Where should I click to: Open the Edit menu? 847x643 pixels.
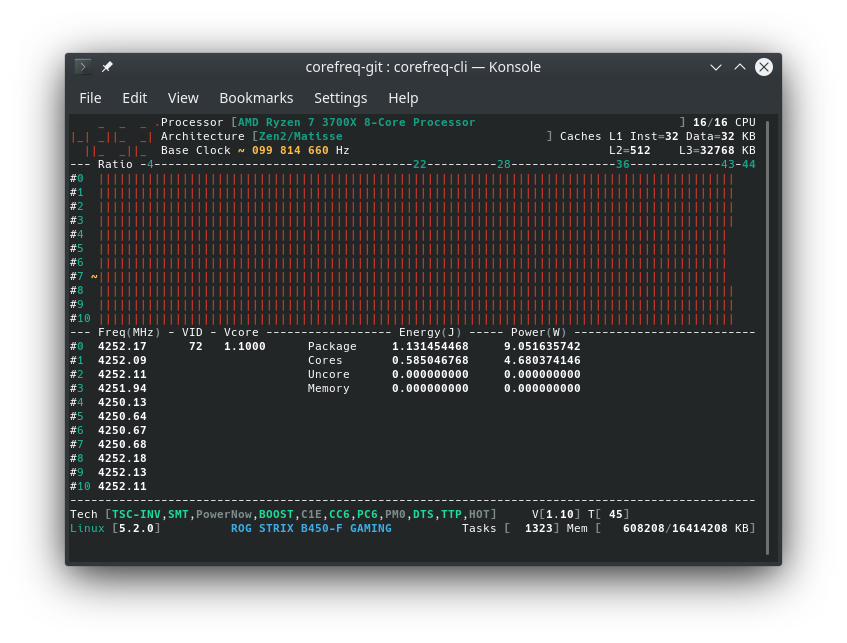pyautogui.click(x=134, y=98)
